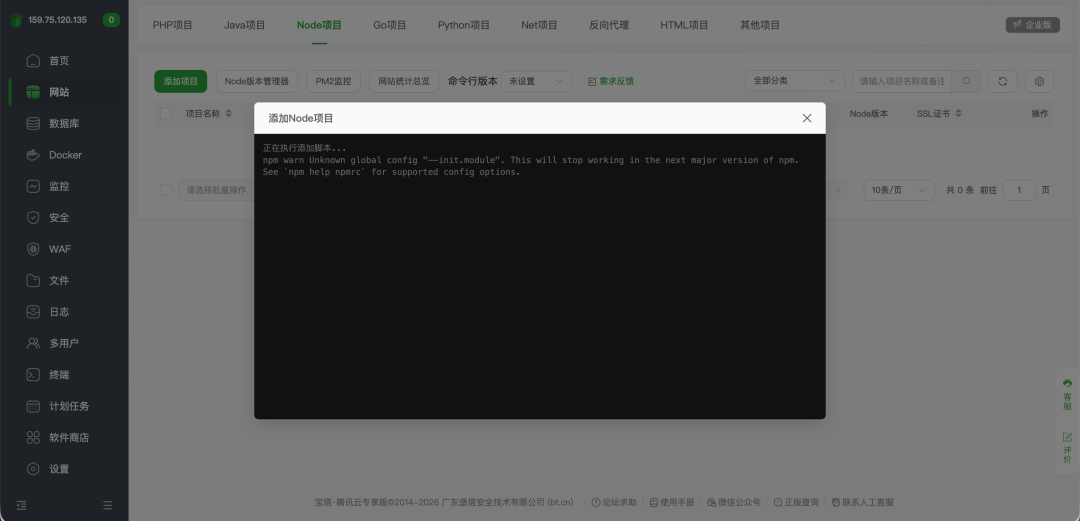Tick the checkbox beside 请选择批量操作
Viewport: 1080px width, 521px height.
coord(166,190)
